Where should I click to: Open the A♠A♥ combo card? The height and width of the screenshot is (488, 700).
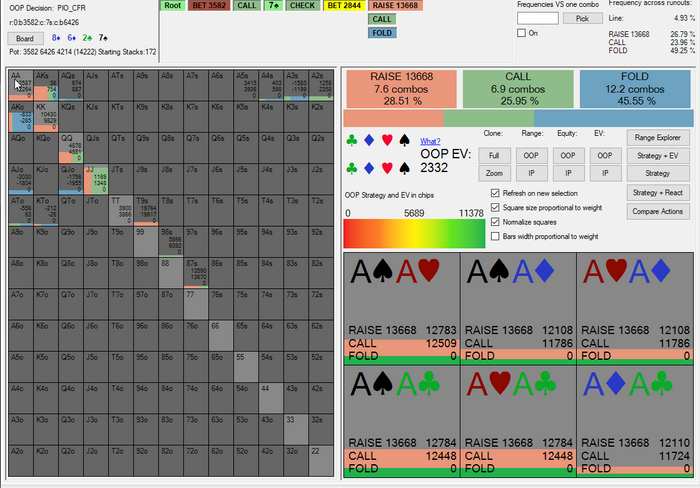[x=402, y=309]
